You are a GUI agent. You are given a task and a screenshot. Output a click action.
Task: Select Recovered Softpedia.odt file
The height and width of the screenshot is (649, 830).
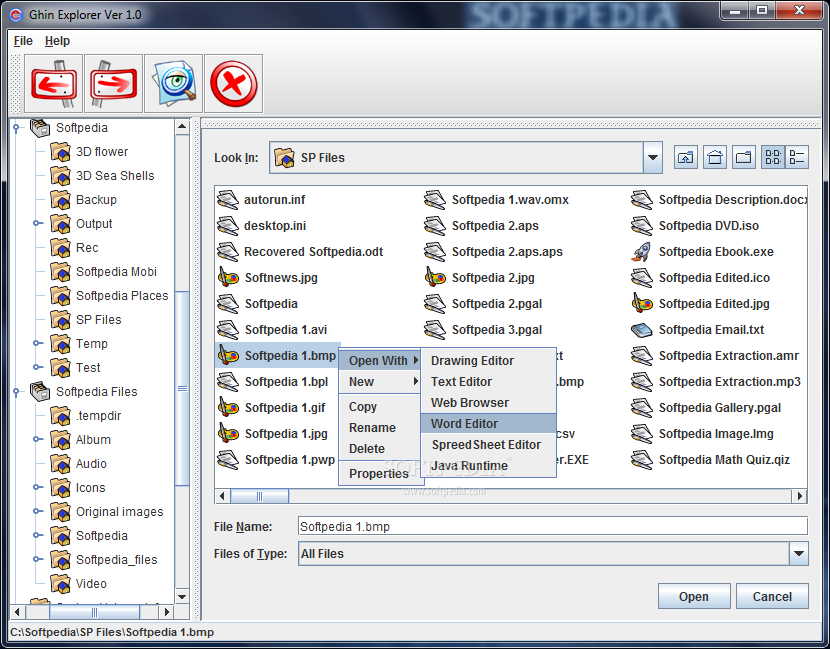300,251
